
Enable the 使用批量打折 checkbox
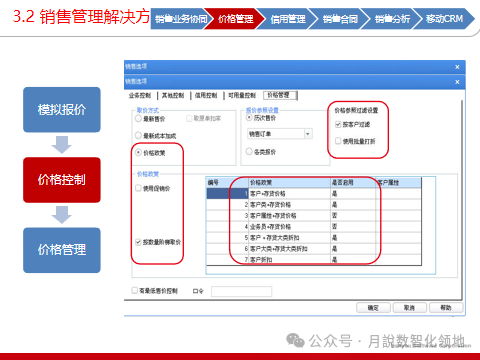coord(338,141)
